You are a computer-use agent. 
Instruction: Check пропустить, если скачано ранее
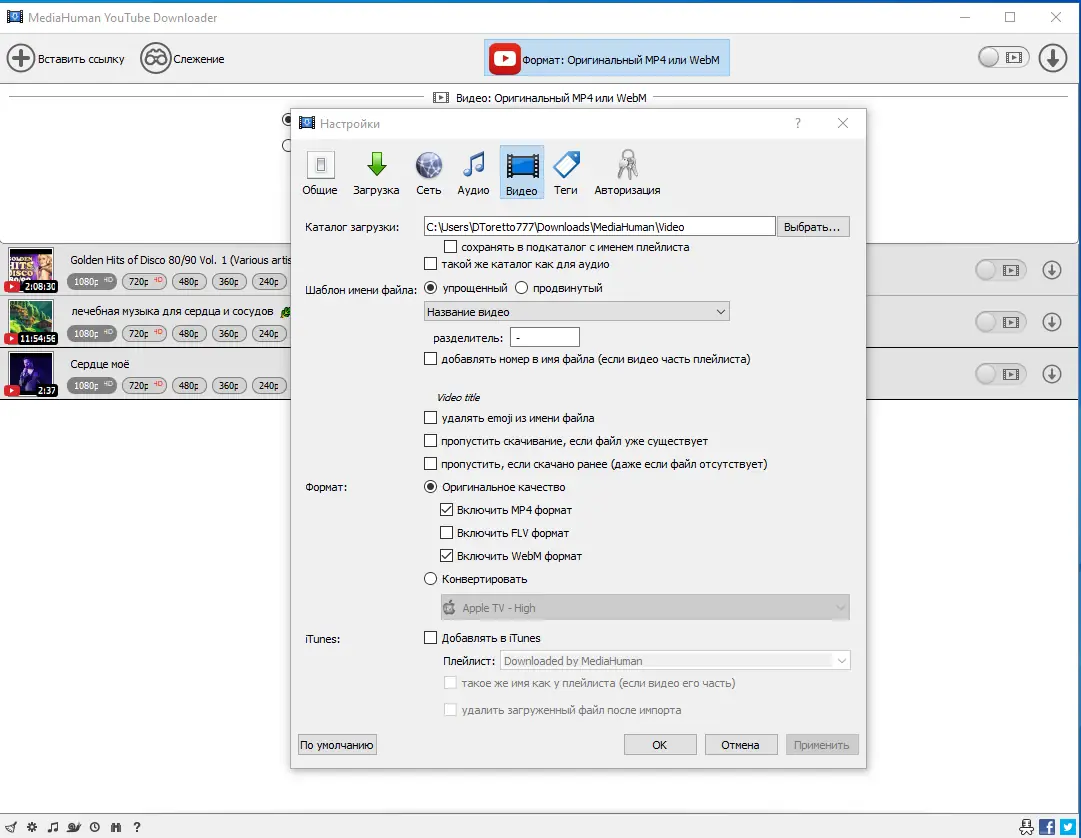pos(430,464)
